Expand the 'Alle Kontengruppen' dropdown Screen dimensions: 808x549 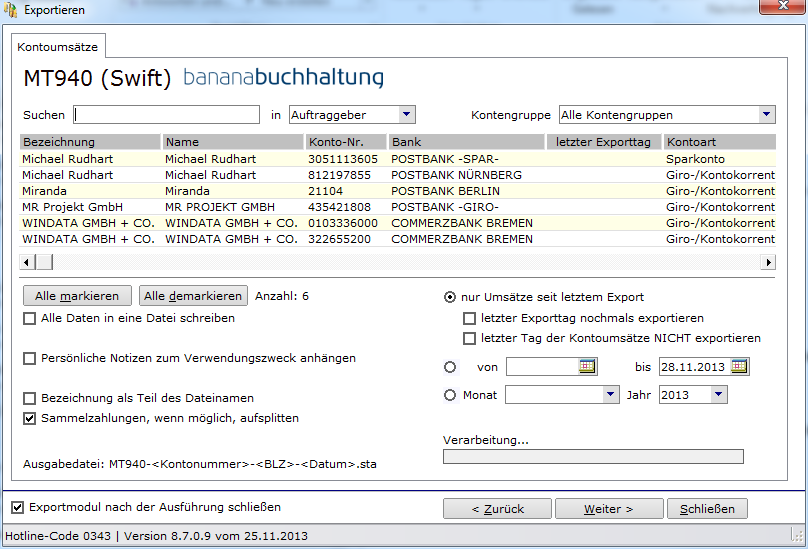pyautogui.click(x=766, y=114)
